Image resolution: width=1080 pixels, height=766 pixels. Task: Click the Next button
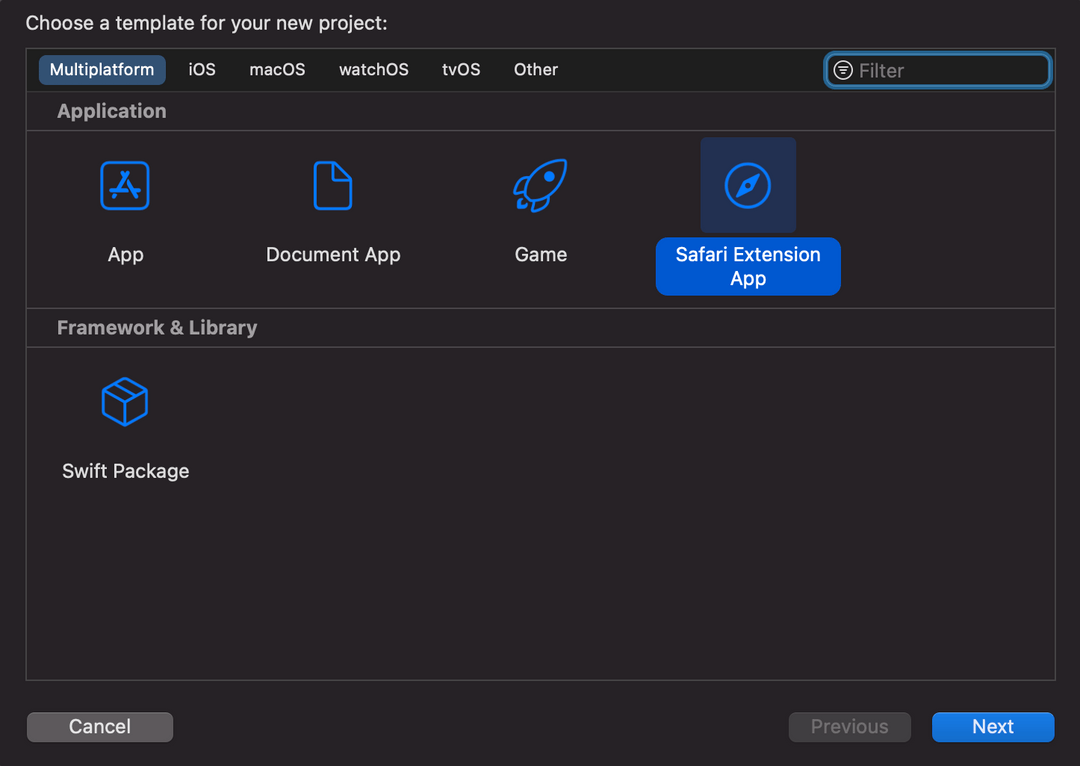click(992, 727)
